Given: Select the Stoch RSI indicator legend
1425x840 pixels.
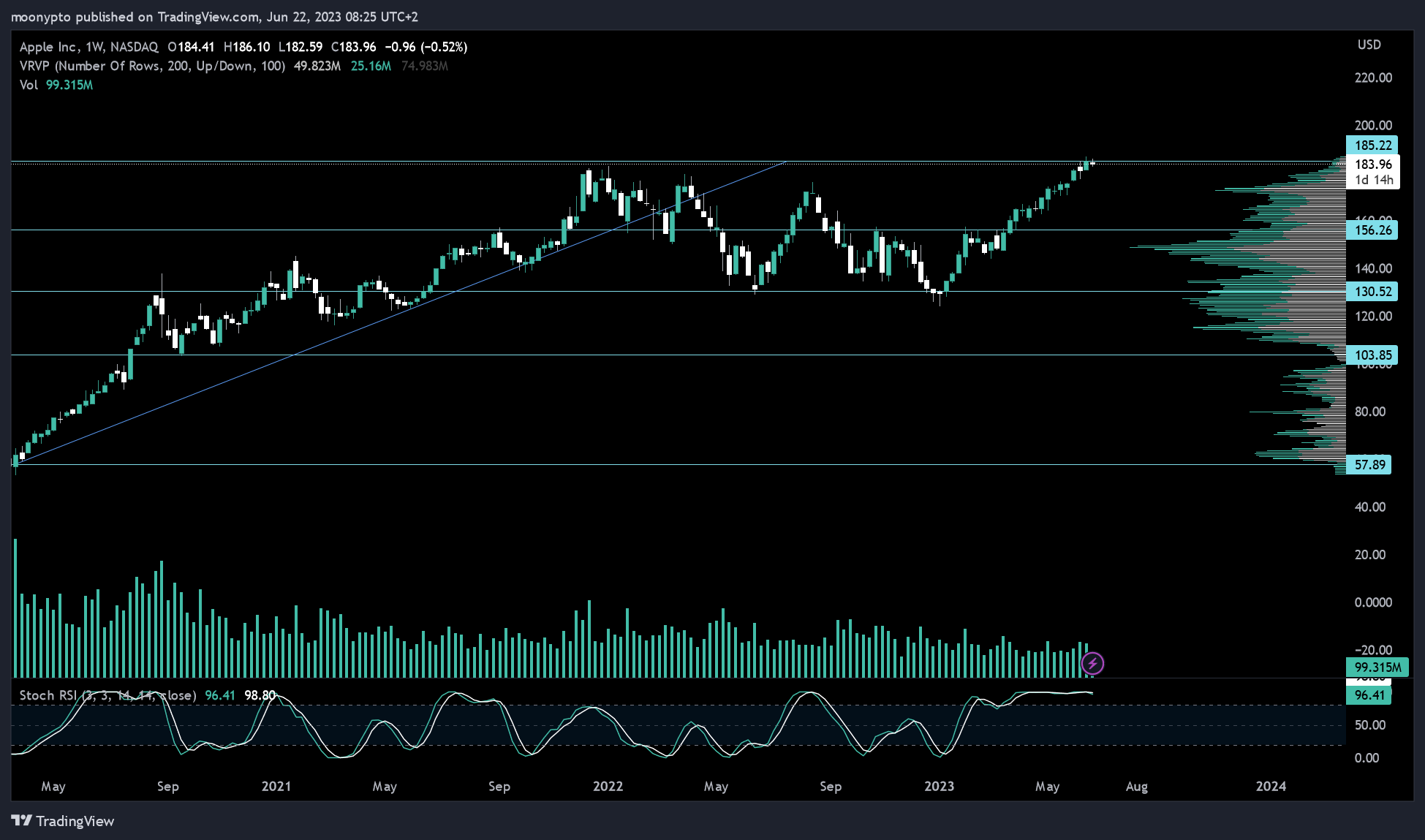Looking at the screenshot, I should (x=108, y=695).
